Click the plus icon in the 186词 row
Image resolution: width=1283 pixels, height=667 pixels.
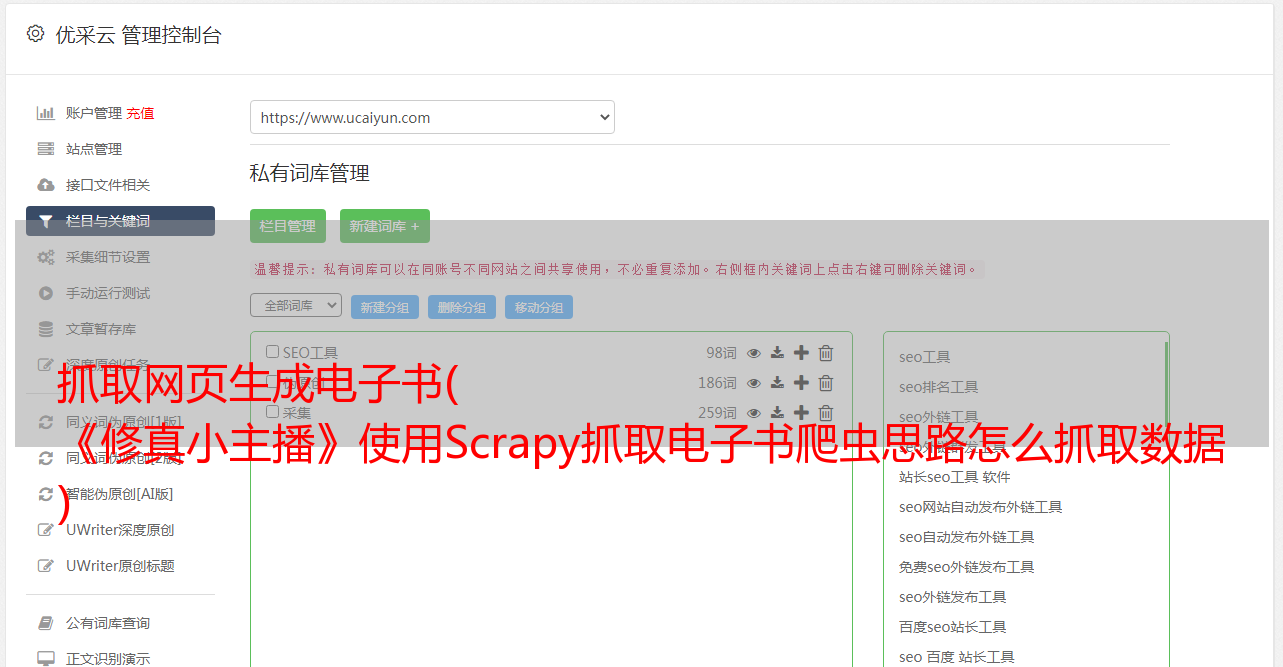[801, 383]
